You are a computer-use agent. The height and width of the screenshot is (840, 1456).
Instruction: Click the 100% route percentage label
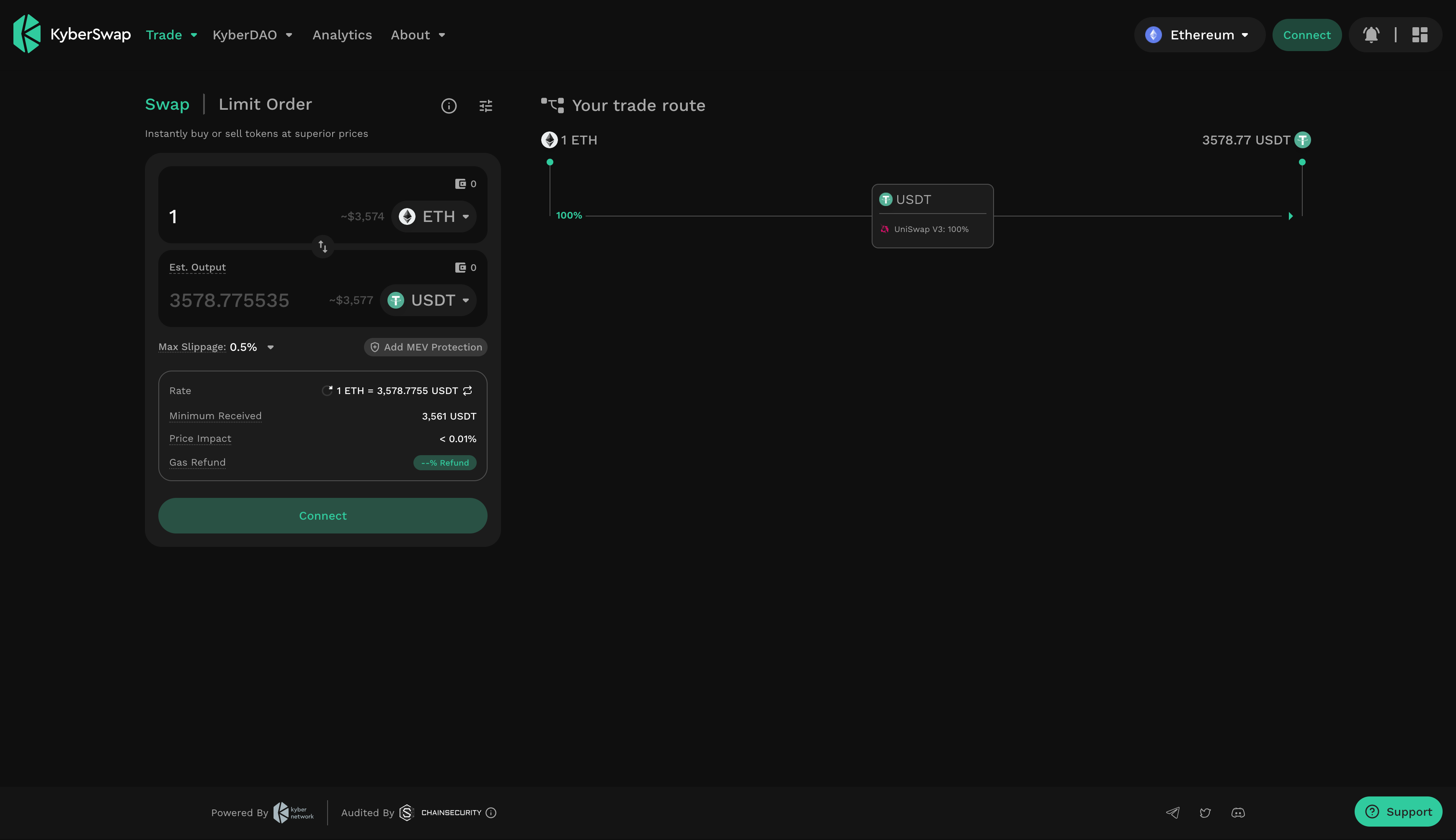[569, 216]
